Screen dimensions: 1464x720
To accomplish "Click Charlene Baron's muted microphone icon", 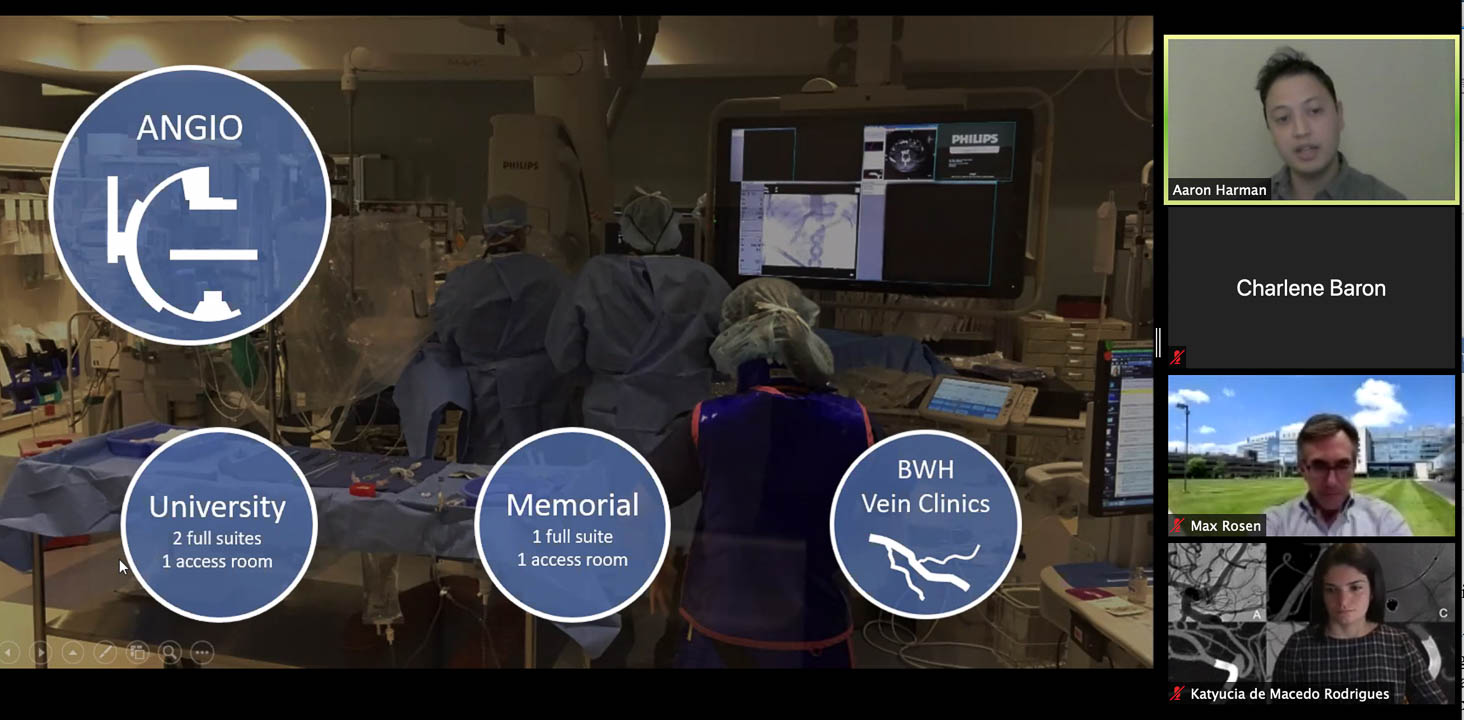I will click(x=1178, y=356).
